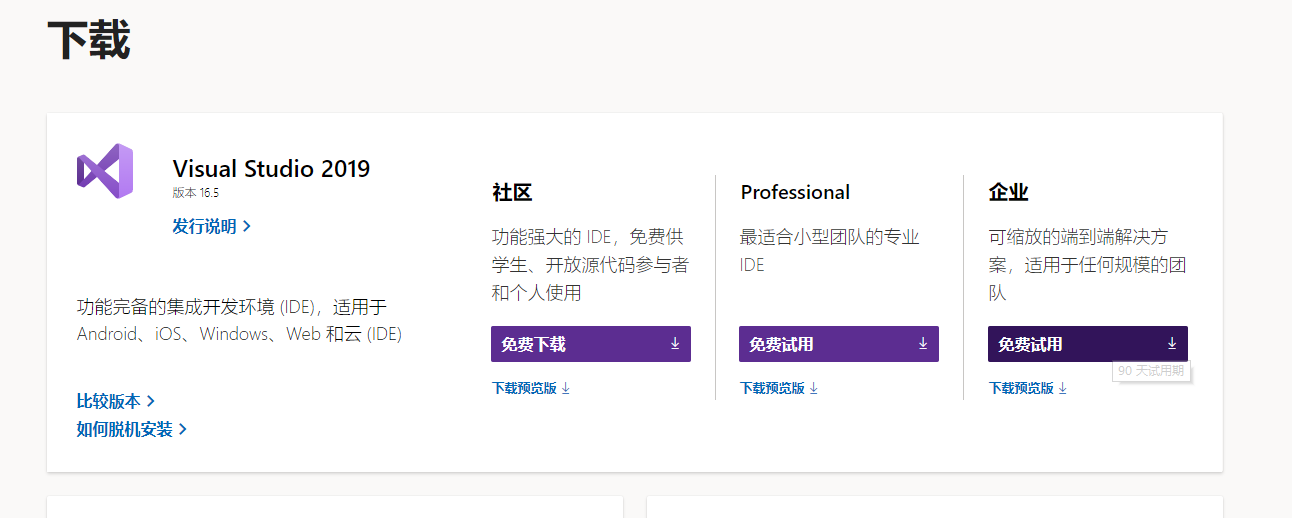The image size is (1292, 518).
Task: Click download arrow icon on 社区 免费下载 button
Action: click(x=675, y=343)
